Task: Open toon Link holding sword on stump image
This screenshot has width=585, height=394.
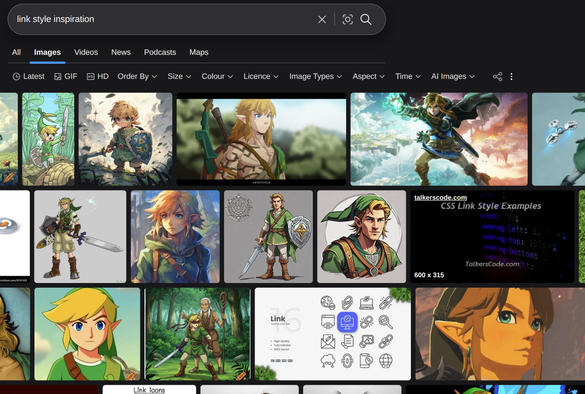Action: point(48,139)
